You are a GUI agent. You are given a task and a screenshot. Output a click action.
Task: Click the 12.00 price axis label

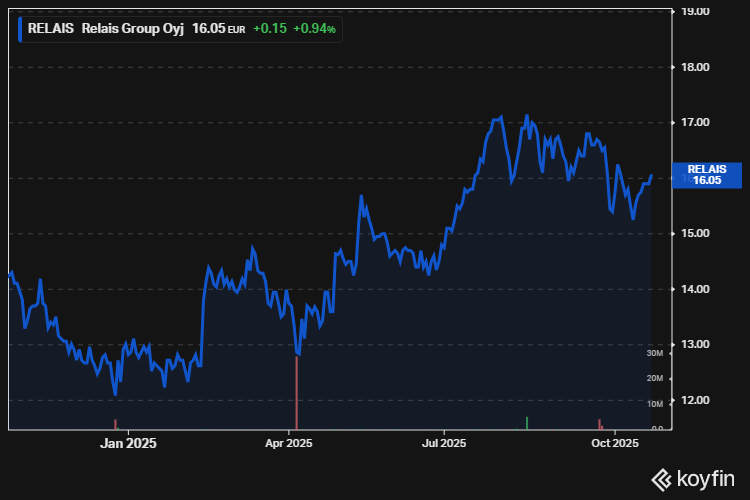[695, 400]
